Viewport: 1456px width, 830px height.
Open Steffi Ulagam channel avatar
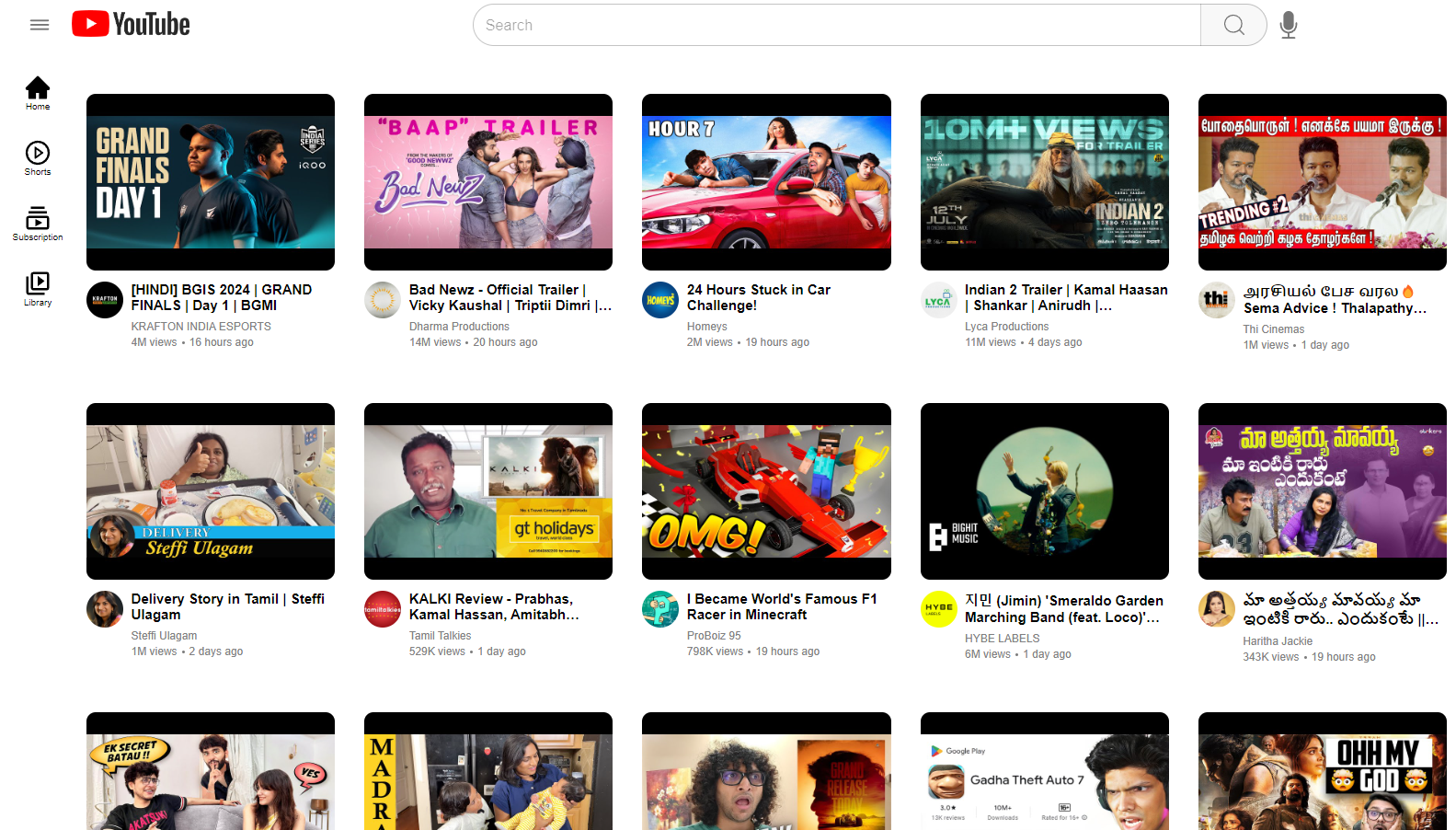pyautogui.click(x=105, y=609)
